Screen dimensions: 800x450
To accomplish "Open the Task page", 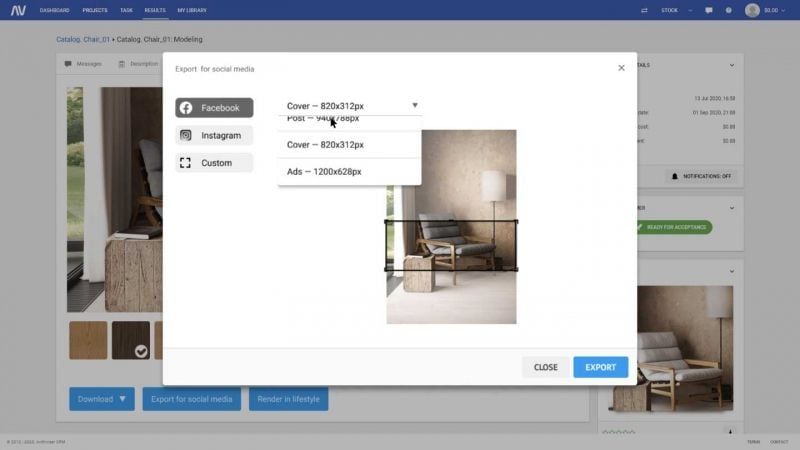I will click(127, 10).
